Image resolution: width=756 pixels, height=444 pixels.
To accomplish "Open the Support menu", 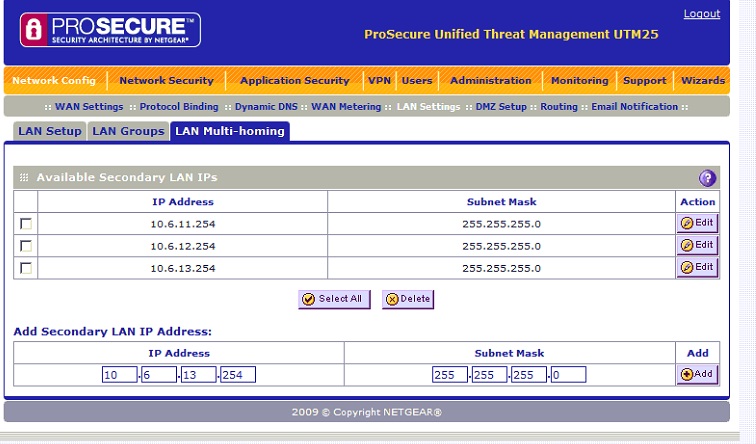I will pyautogui.click(x=645, y=81).
